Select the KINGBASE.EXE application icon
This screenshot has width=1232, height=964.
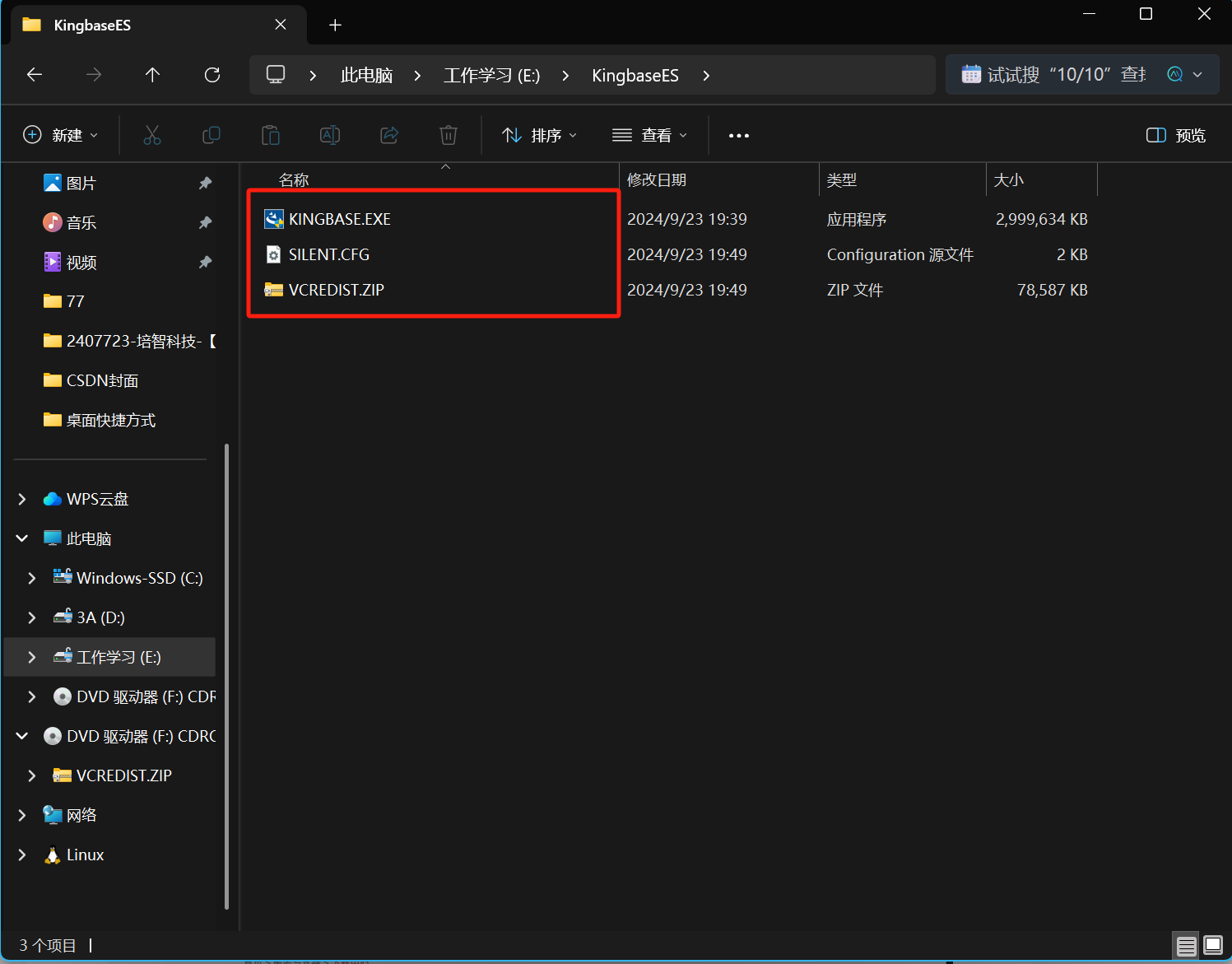click(x=274, y=219)
